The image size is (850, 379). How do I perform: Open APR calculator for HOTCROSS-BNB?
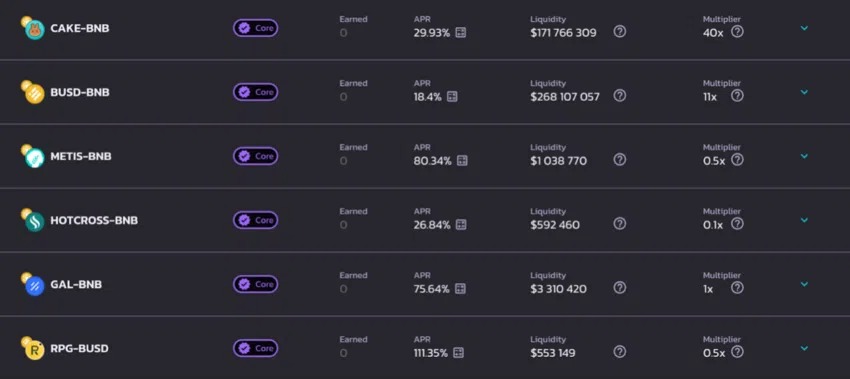tap(461, 224)
